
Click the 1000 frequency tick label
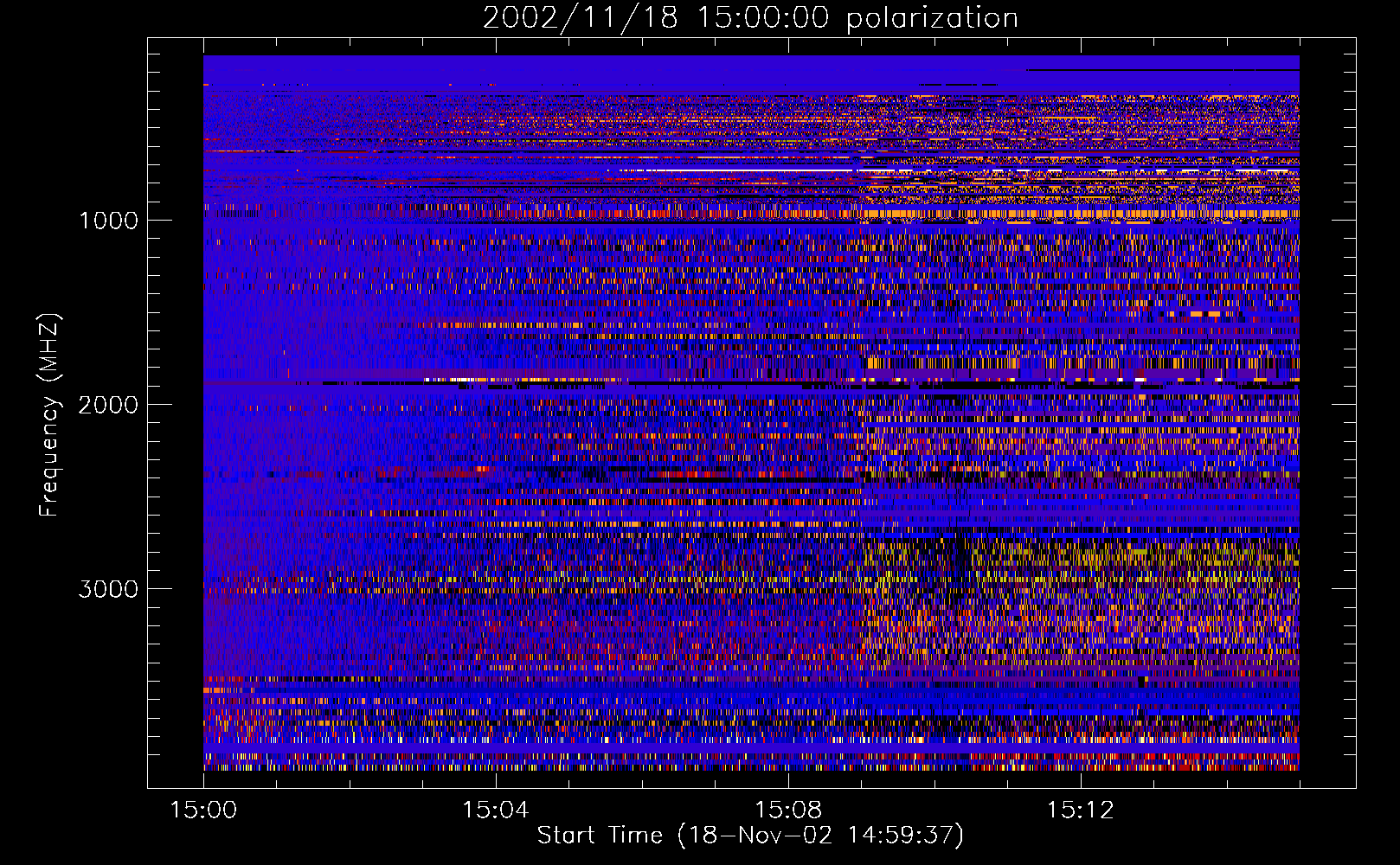pos(109,221)
